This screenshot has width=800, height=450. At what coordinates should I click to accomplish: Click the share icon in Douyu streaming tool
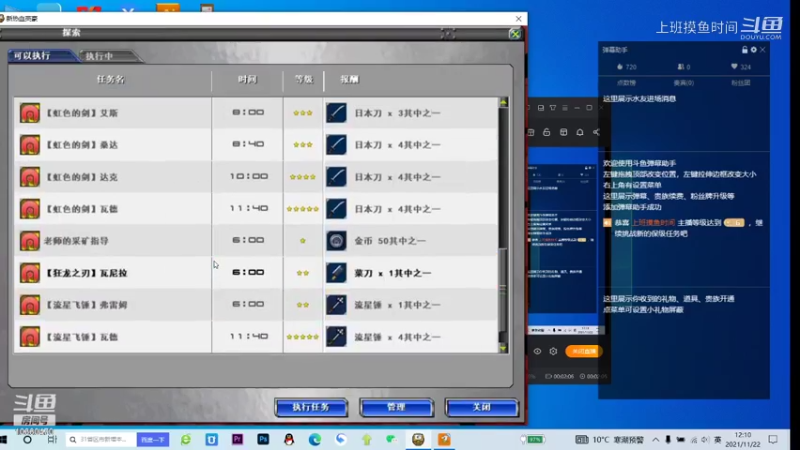click(x=596, y=132)
